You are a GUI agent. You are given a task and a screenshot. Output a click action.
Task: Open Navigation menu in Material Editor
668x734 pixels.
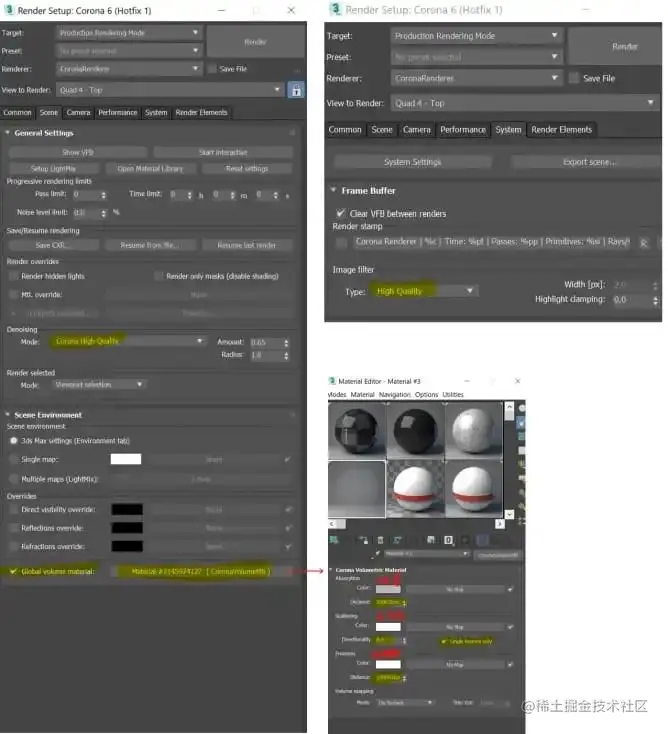point(394,395)
